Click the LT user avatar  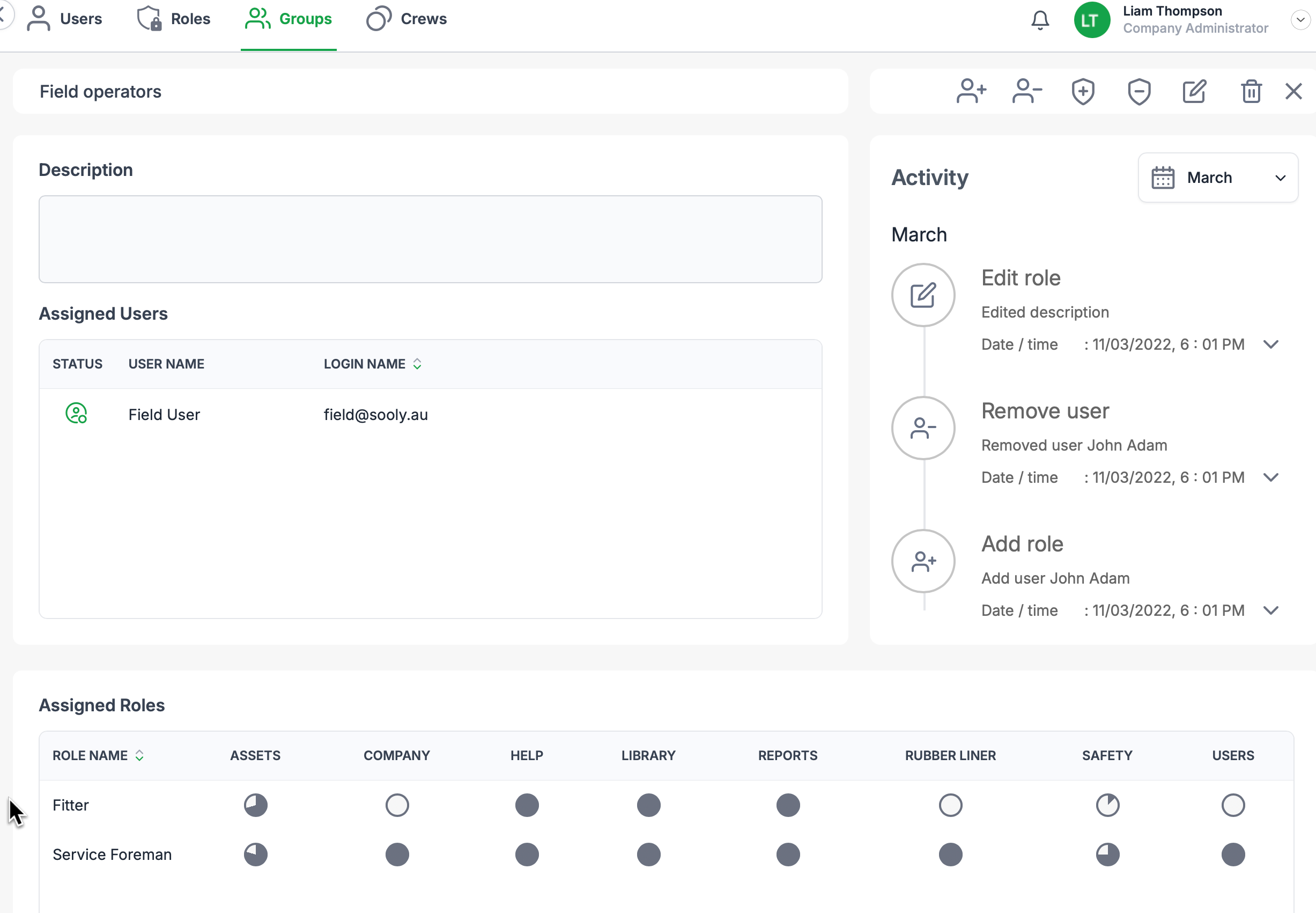click(x=1091, y=20)
